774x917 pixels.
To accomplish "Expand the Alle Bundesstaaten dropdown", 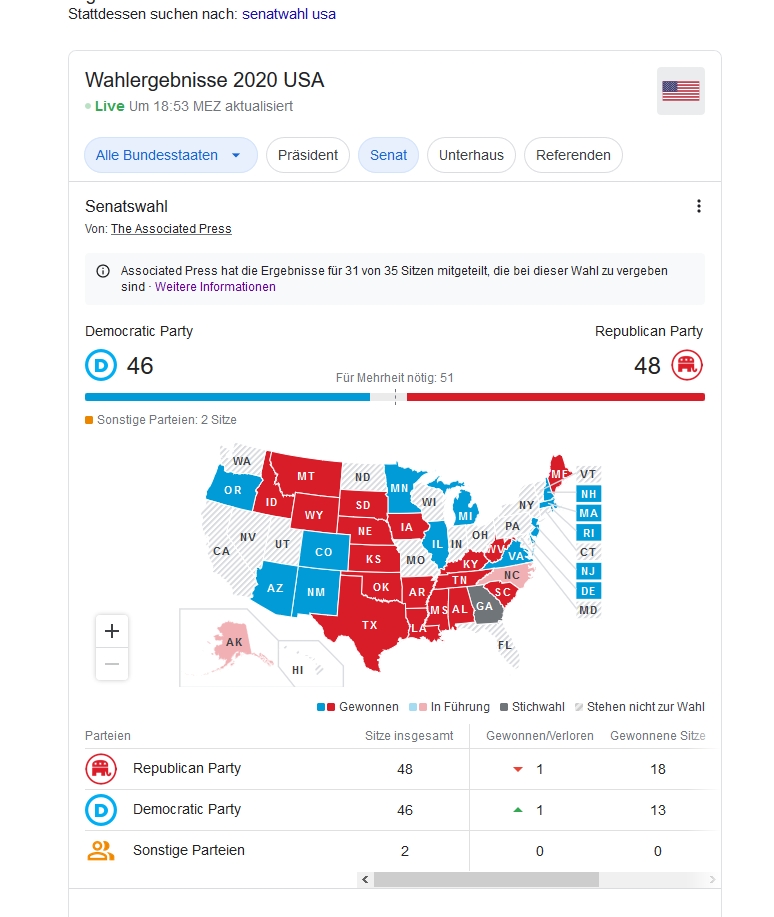I will pos(170,155).
